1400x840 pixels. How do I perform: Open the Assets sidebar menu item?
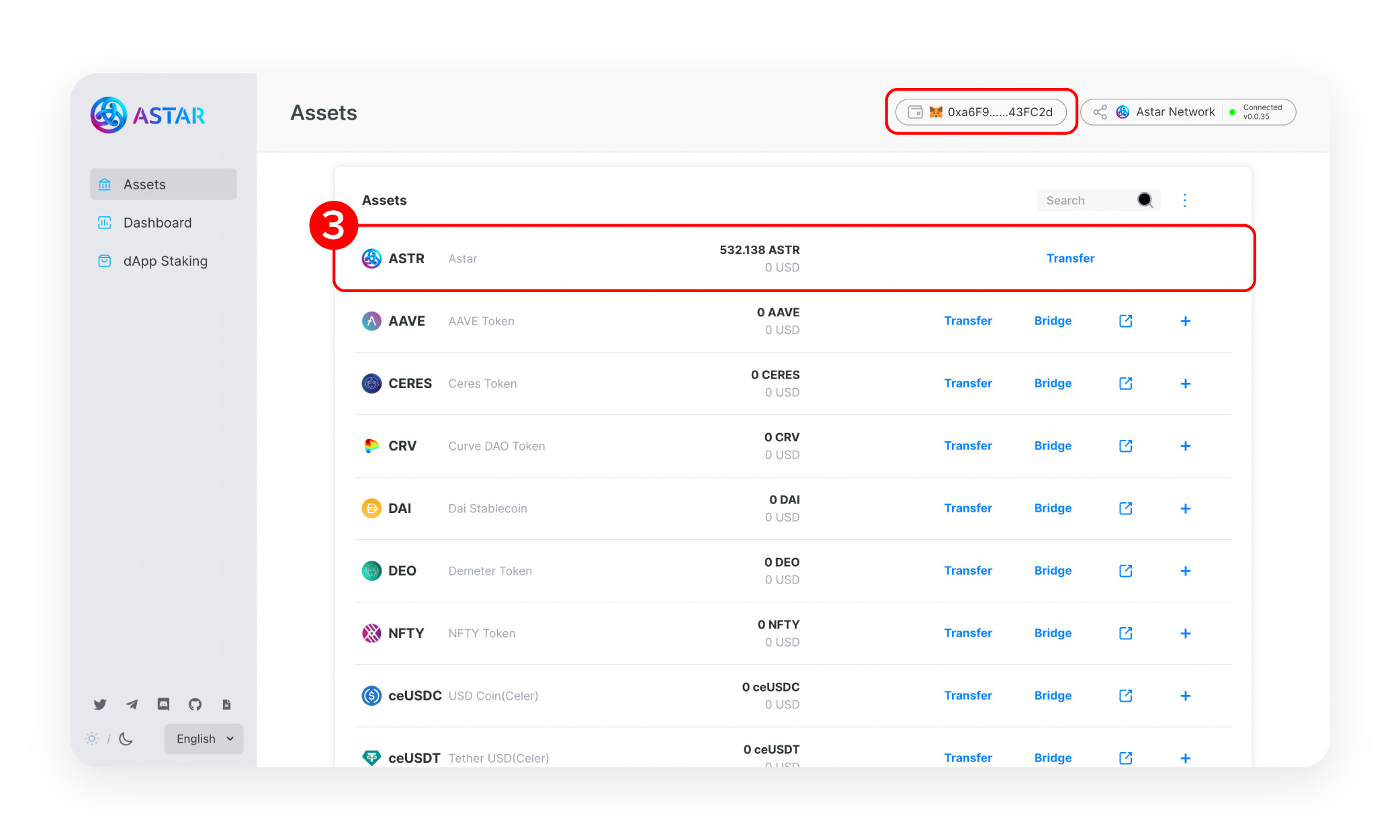tap(163, 184)
